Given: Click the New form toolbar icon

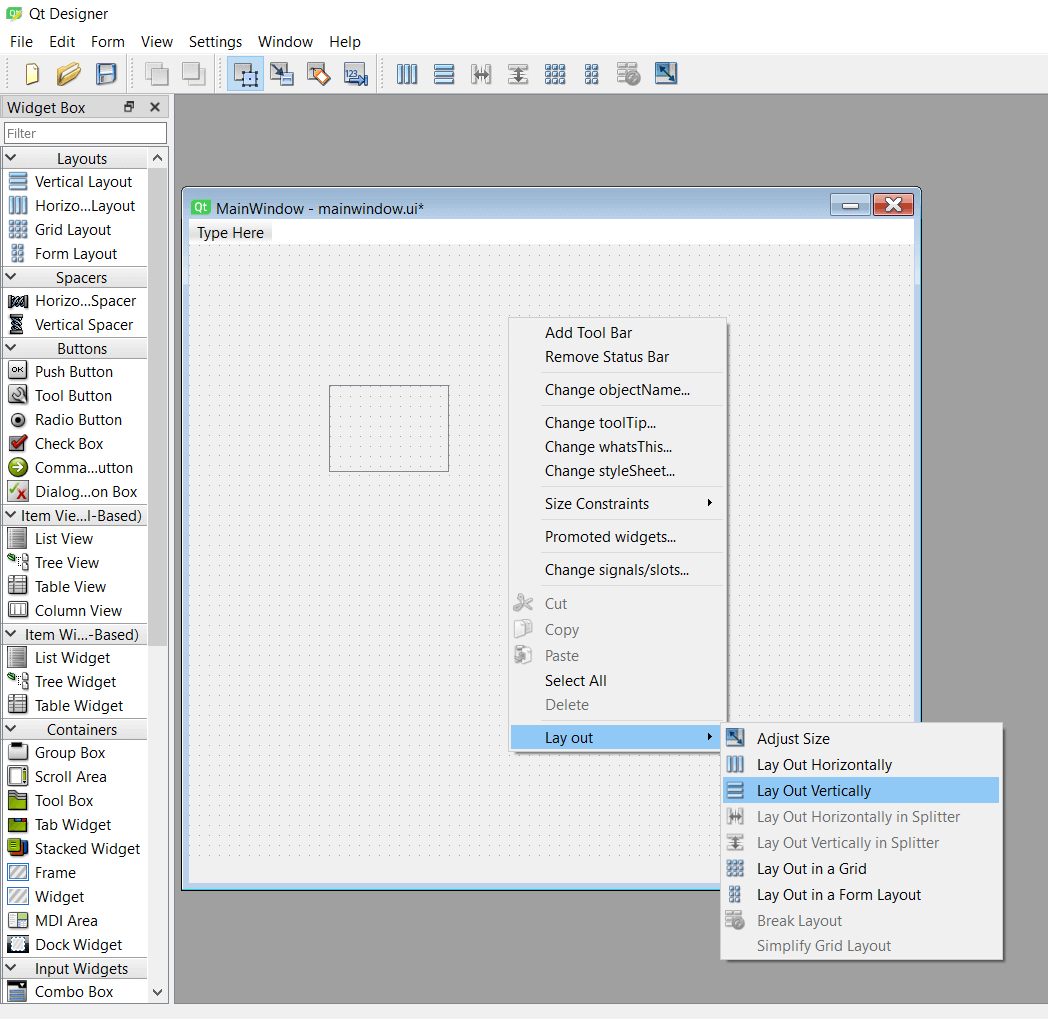Looking at the screenshot, I should pyautogui.click(x=31, y=74).
